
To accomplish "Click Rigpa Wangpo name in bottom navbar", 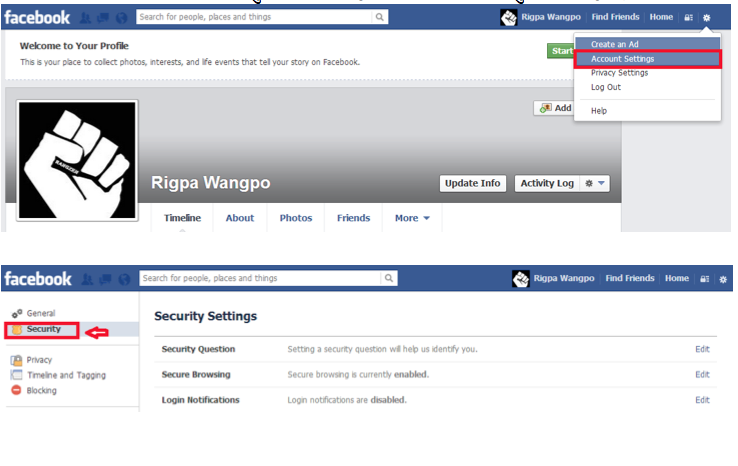I will click(x=564, y=278).
